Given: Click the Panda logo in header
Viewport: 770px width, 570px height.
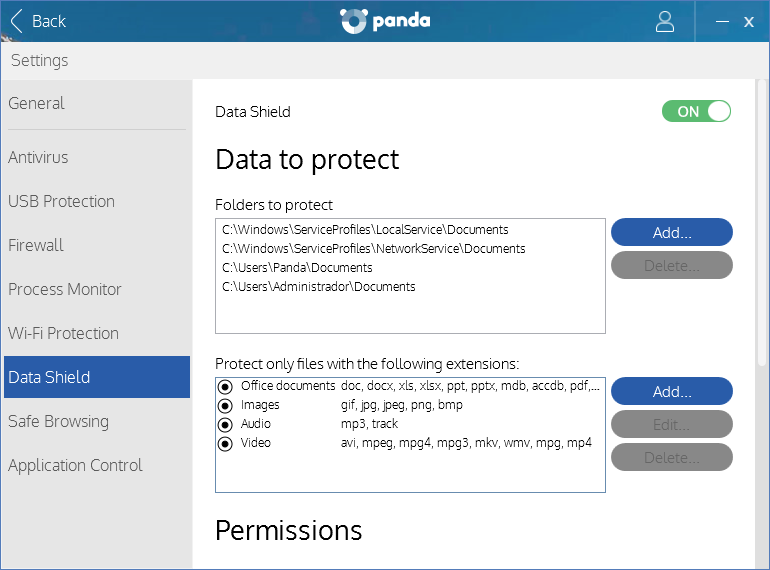Looking at the screenshot, I should [x=385, y=21].
